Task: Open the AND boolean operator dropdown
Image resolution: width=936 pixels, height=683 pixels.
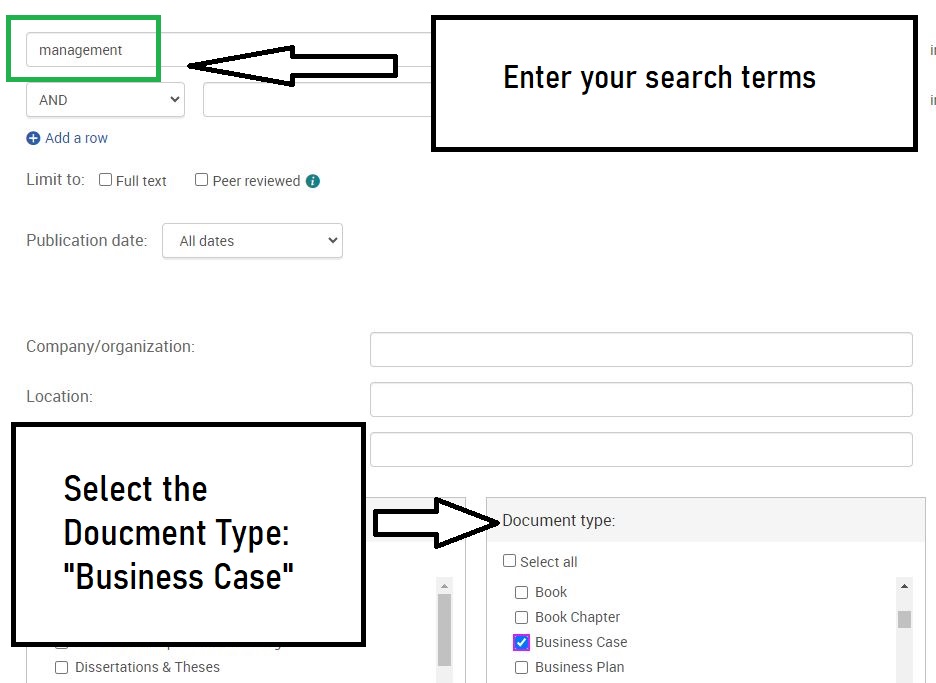Action: point(105,100)
